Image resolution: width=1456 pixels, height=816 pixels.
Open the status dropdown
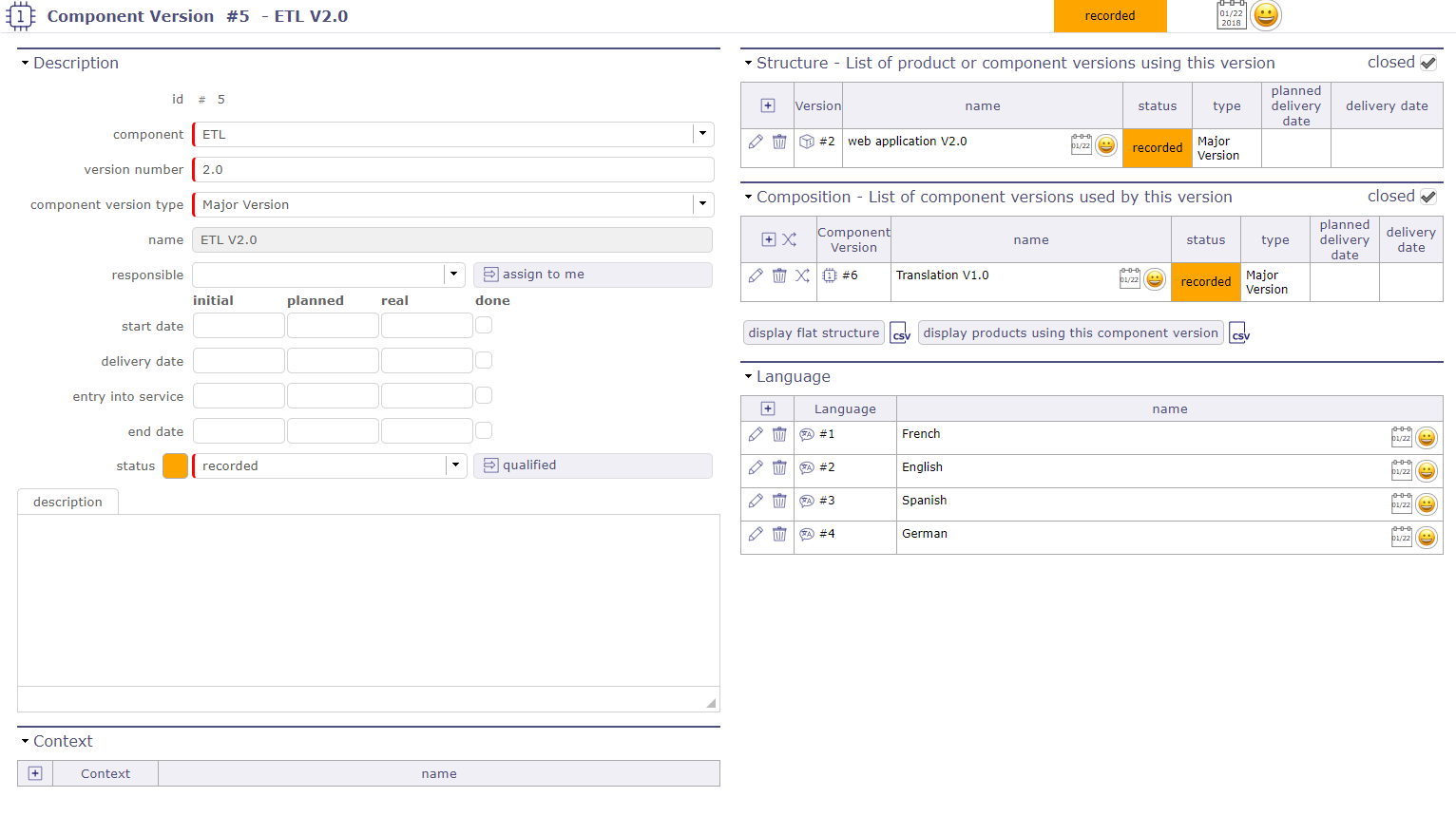pos(455,465)
